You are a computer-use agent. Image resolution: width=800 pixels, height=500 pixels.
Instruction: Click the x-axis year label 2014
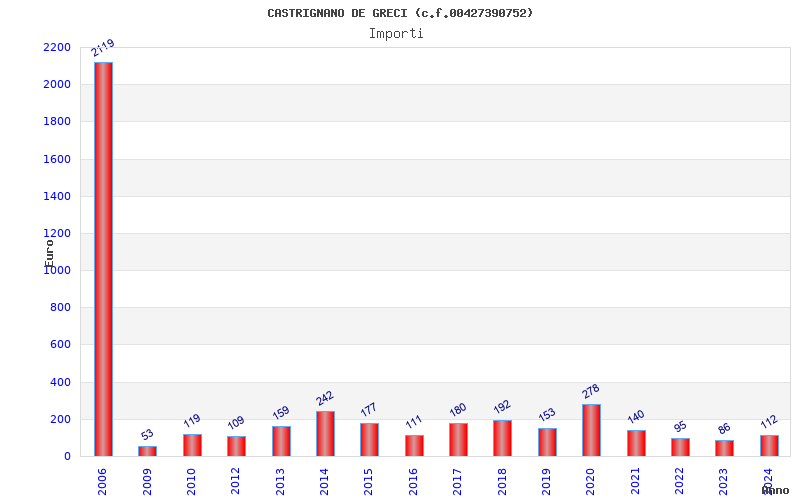click(x=324, y=482)
